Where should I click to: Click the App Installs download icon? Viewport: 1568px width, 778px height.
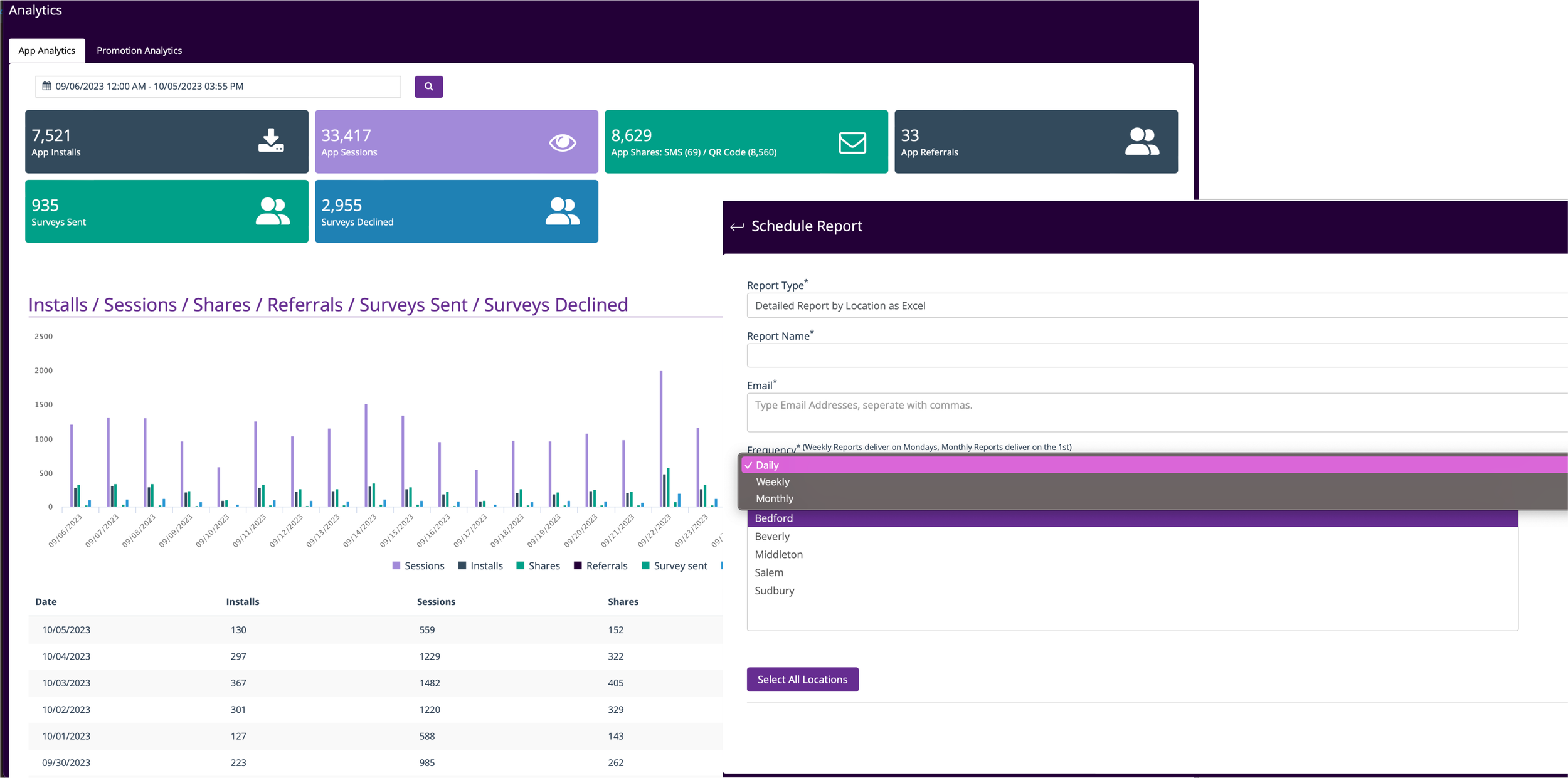271,140
